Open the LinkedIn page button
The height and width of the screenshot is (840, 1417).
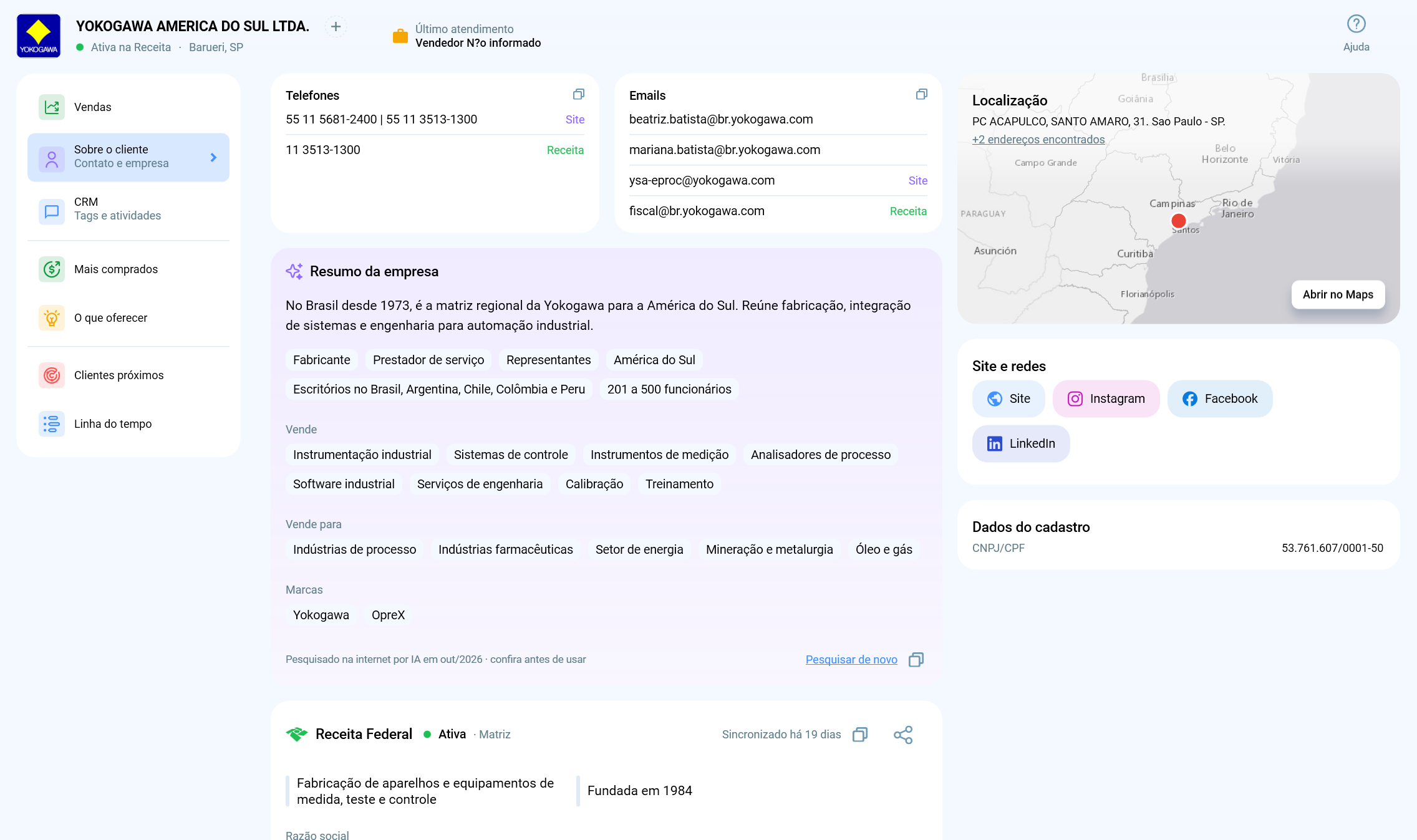point(1021,444)
